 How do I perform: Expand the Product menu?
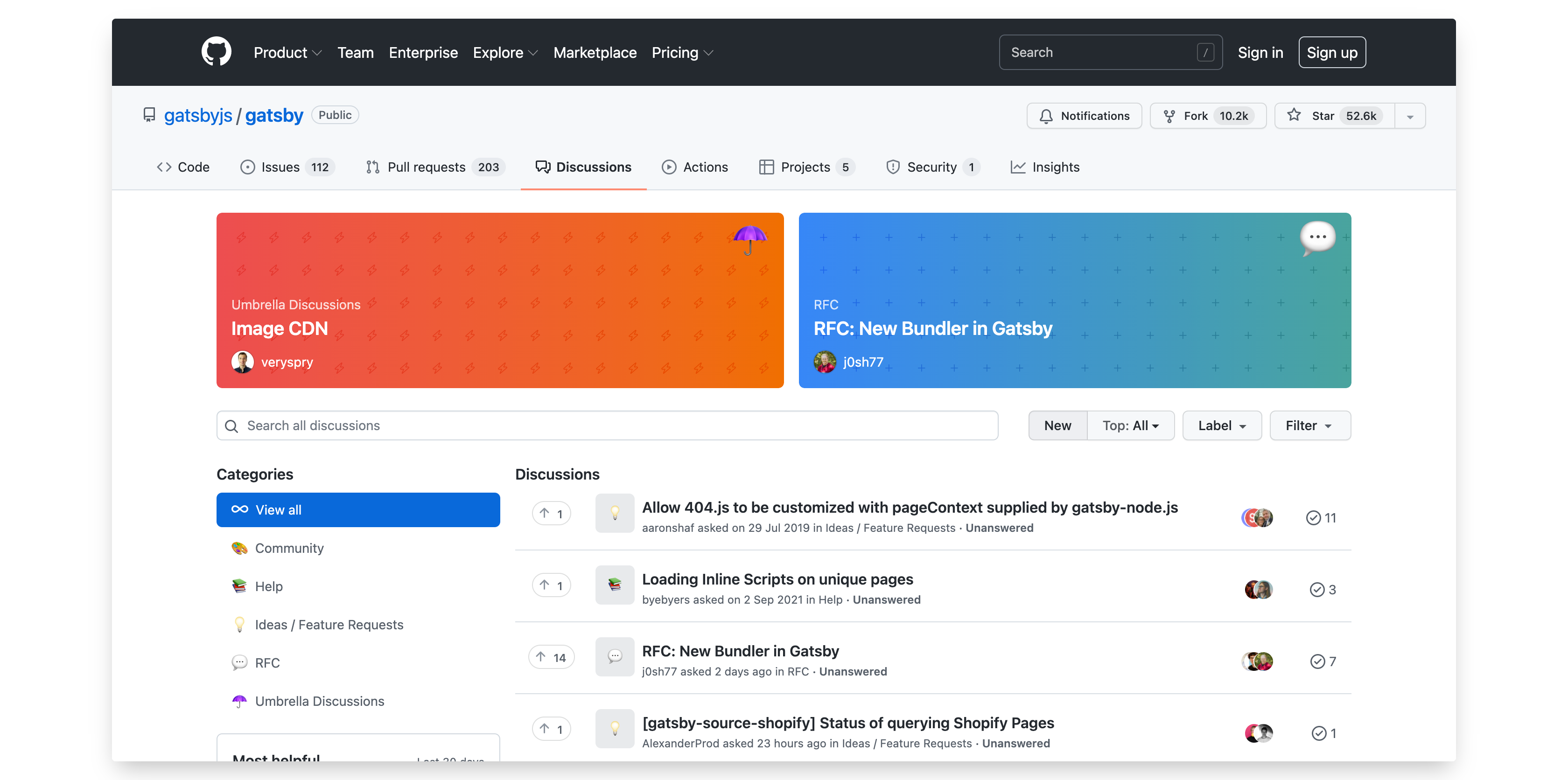pyautogui.click(x=287, y=52)
